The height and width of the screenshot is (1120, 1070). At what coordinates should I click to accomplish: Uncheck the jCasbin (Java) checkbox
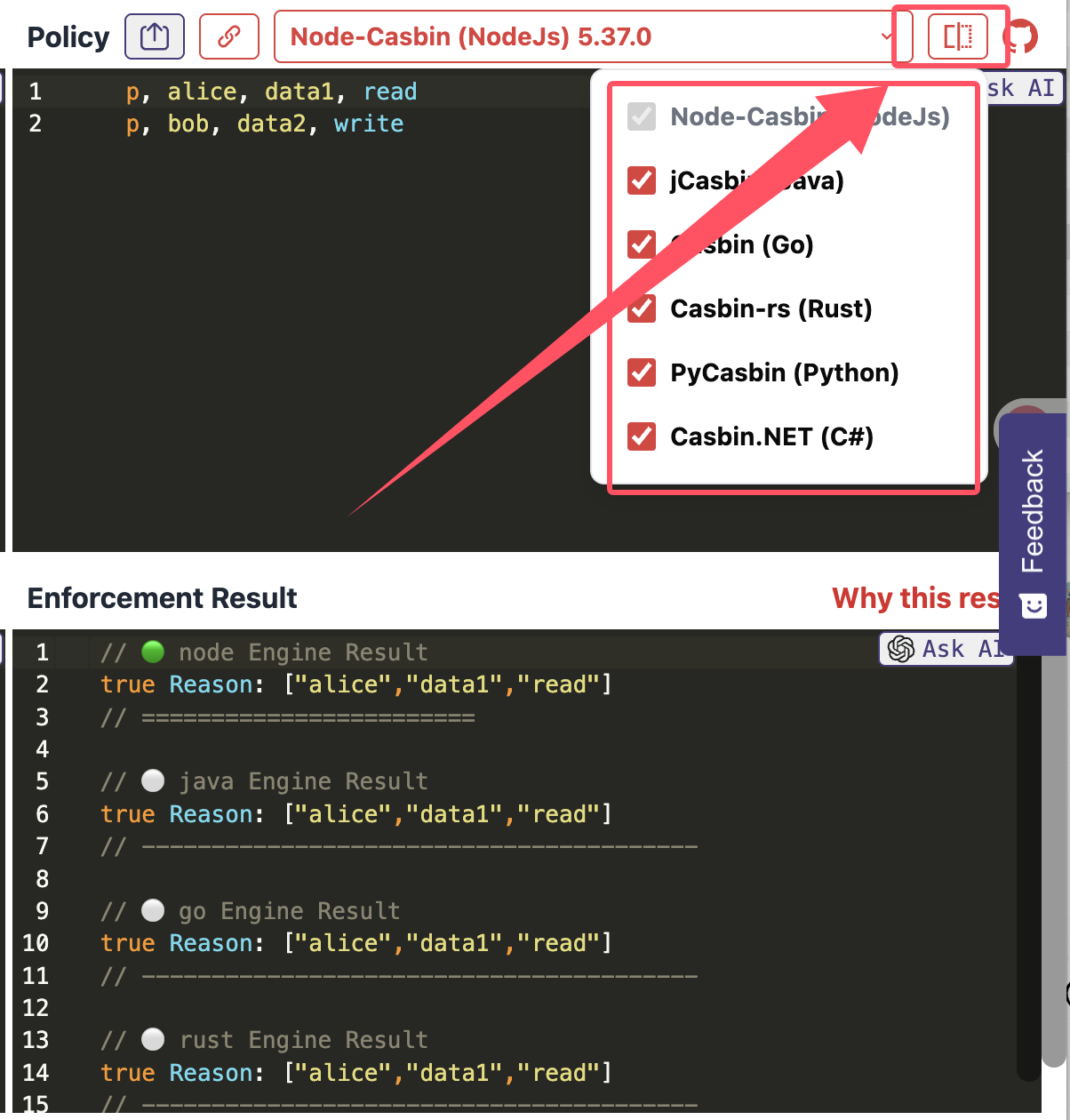(x=642, y=180)
